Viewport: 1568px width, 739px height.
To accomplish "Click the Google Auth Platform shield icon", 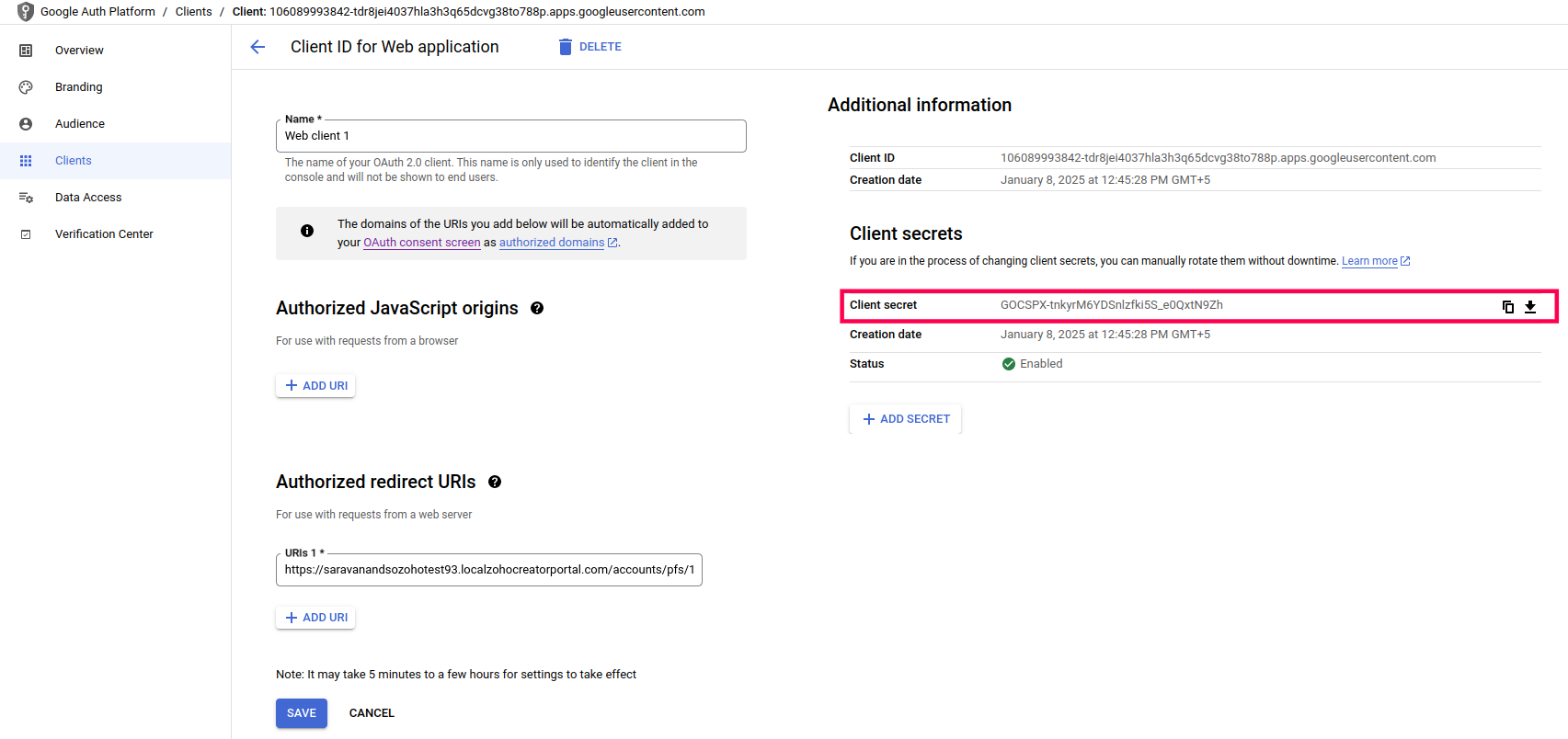I will pos(26,12).
